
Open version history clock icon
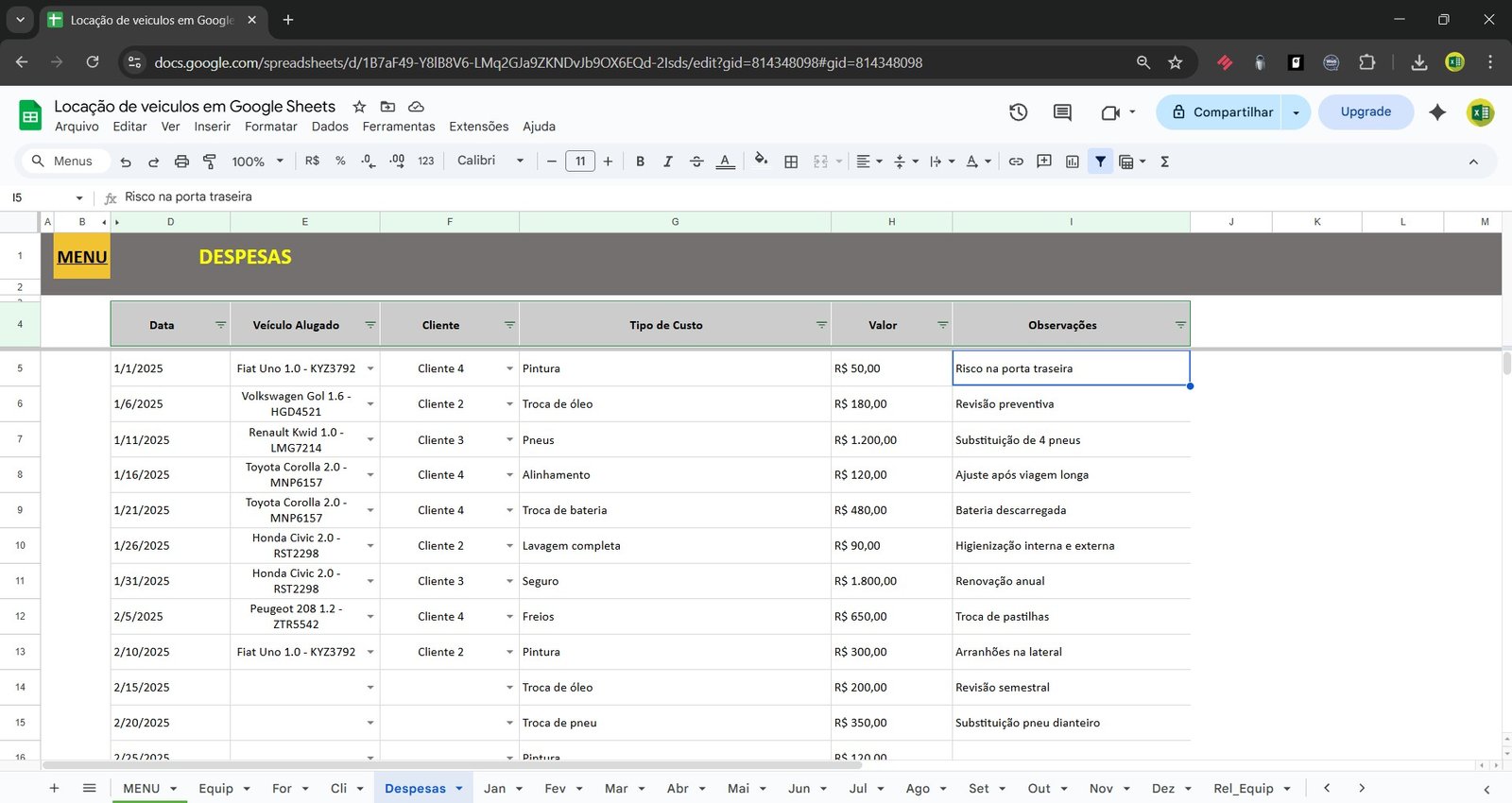click(1018, 112)
